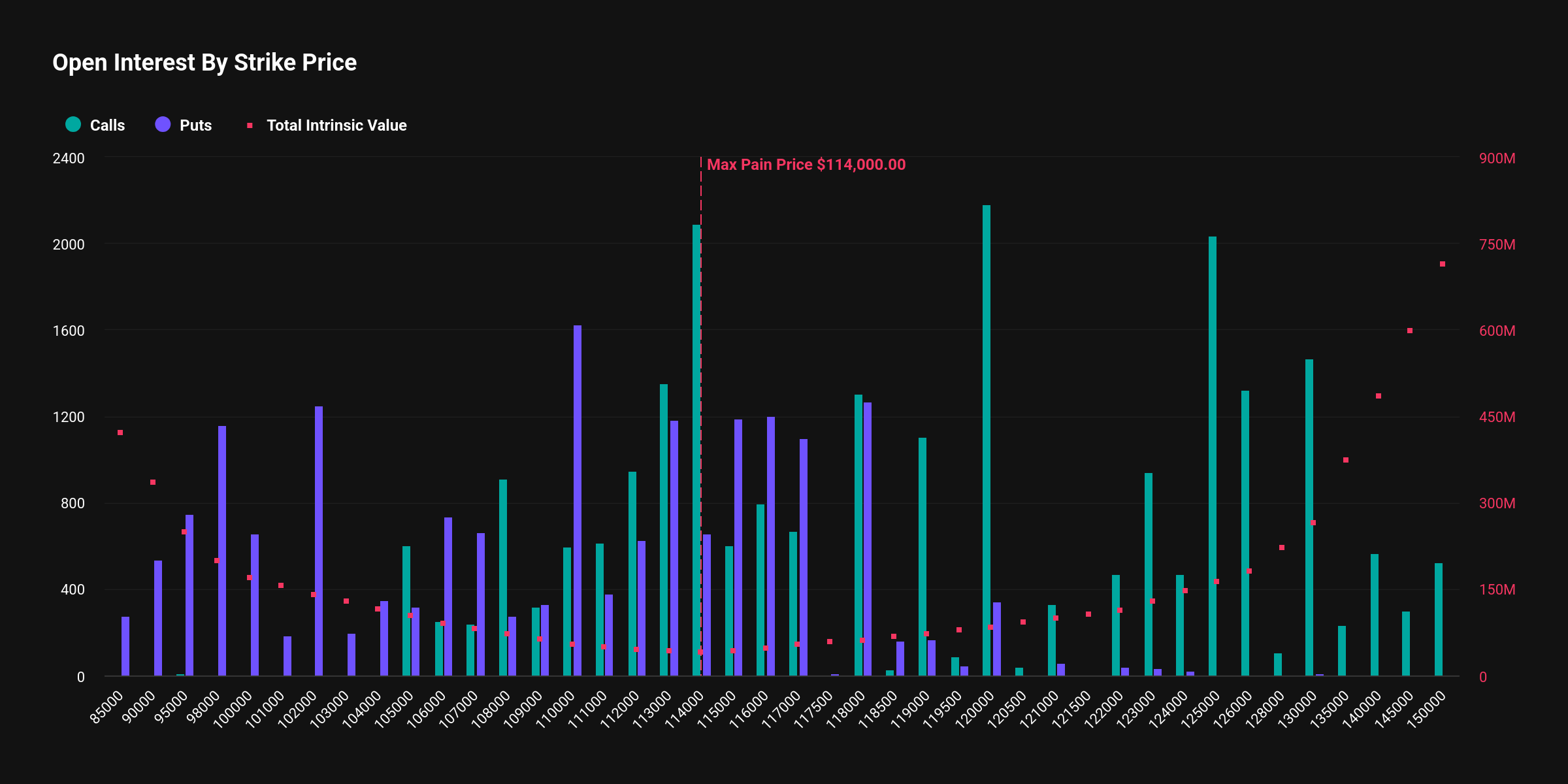Toggle the Puts legend purple circle

tap(163, 124)
